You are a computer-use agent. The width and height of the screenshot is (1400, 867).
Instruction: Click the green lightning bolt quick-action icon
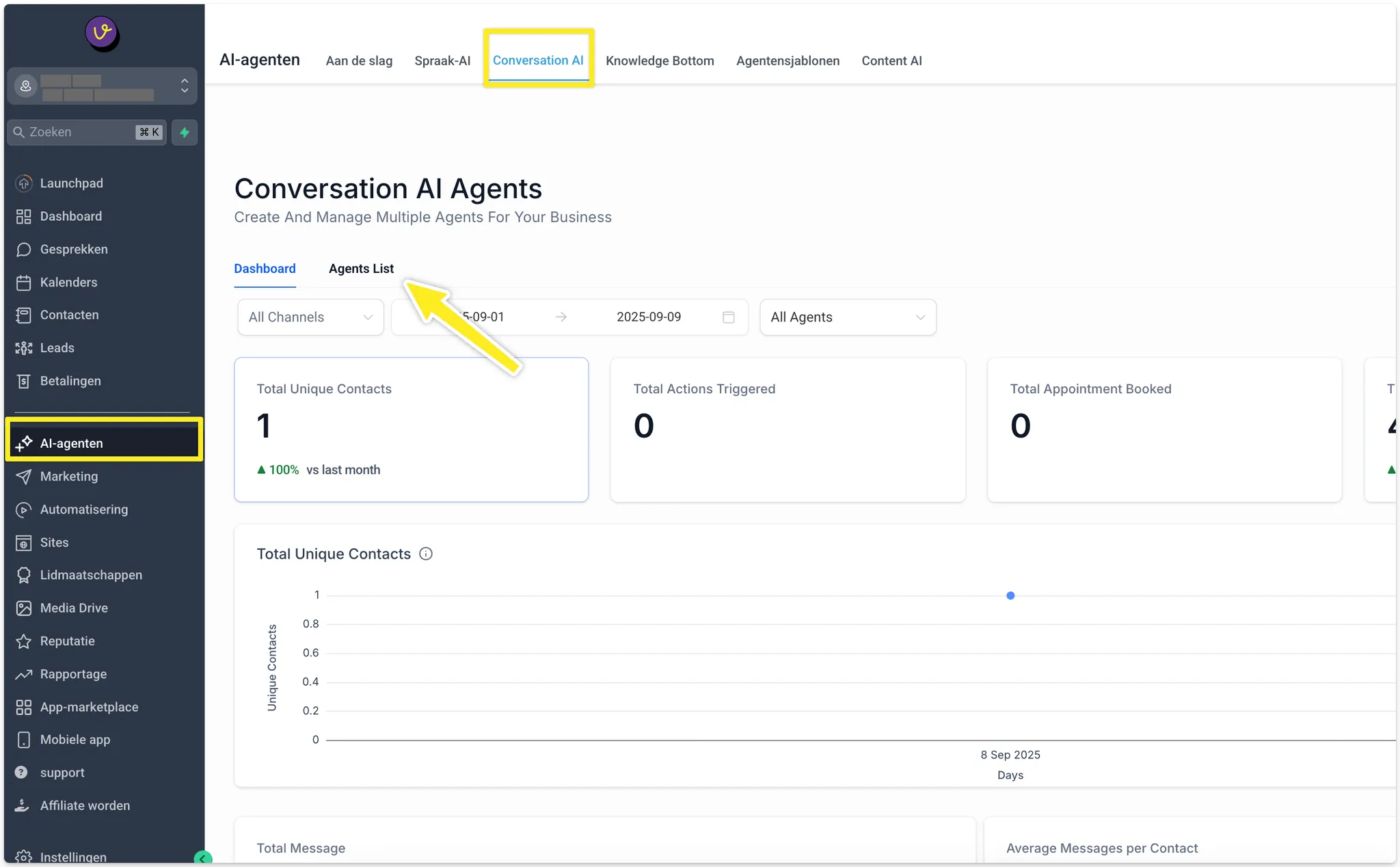pyautogui.click(x=185, y=132)
